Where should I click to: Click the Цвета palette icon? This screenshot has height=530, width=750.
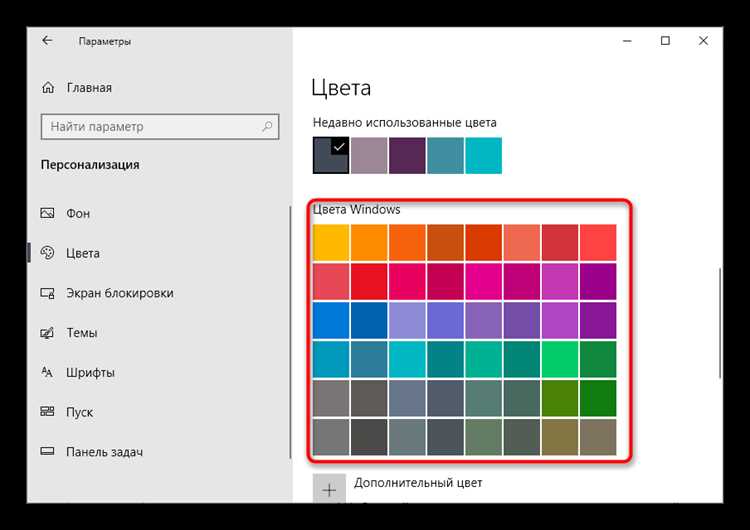pos(47,253)
